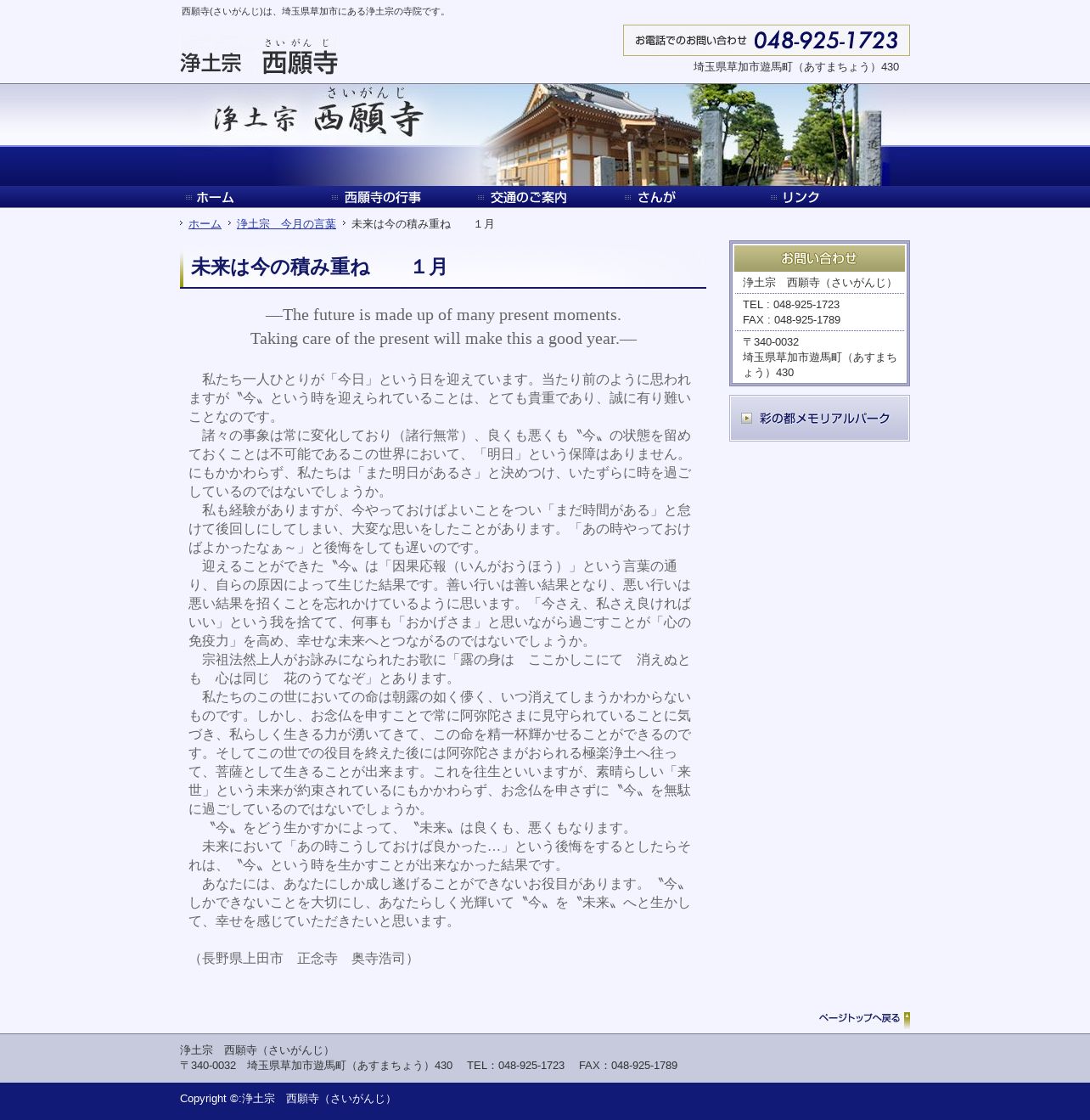Click the sidebar text TEL：048-925-1723
The height and width of the screenshot is (1120, 1090).
tap(791, 305)
